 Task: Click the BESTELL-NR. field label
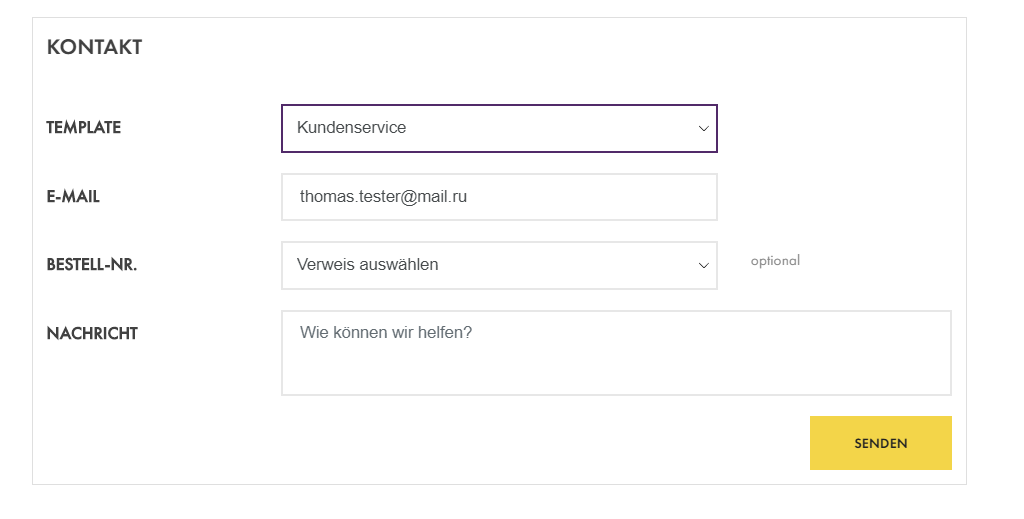pyautogui.click(x=91, y=265)
